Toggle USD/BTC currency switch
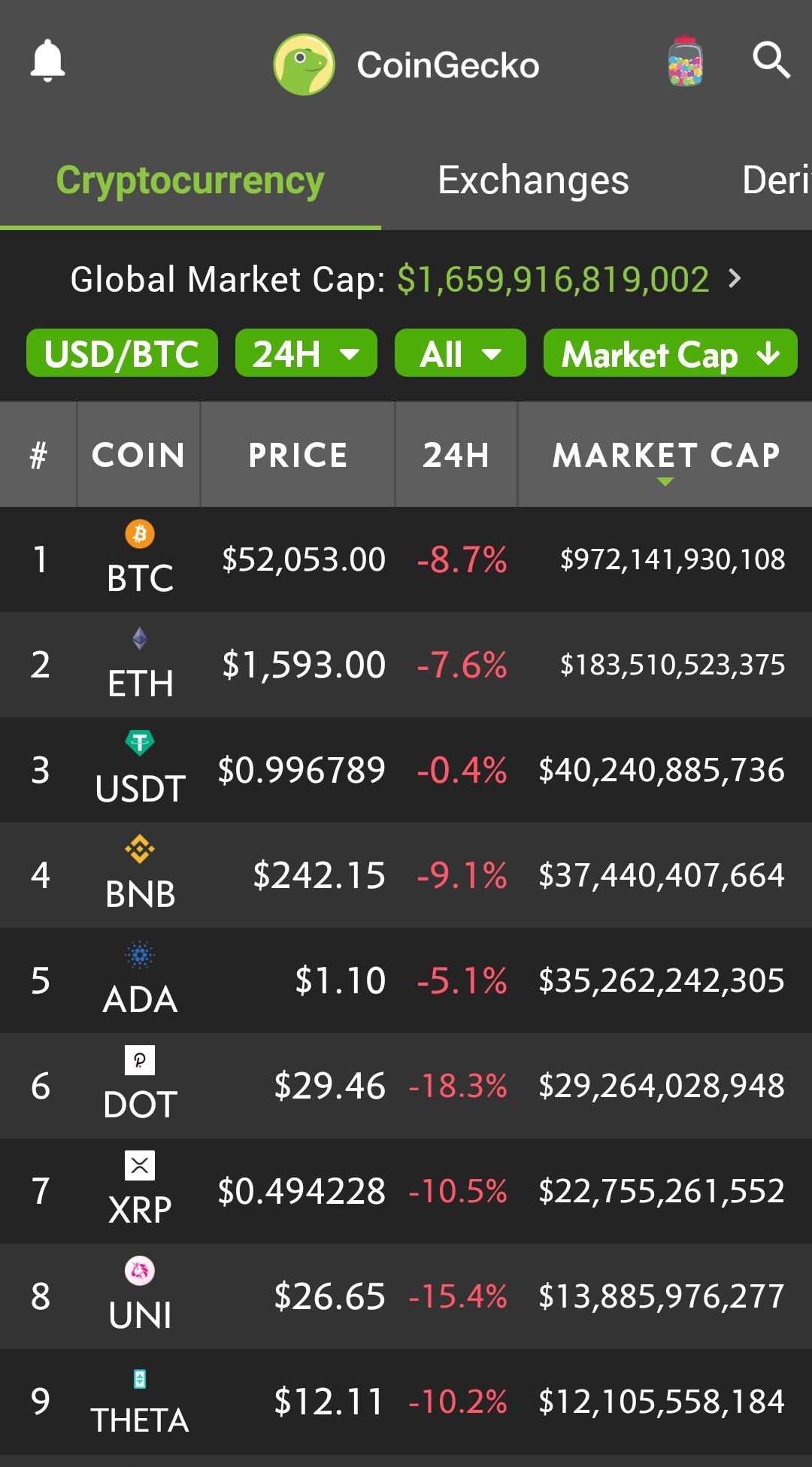Screen dimensions: 812x1467 point(122,353)
